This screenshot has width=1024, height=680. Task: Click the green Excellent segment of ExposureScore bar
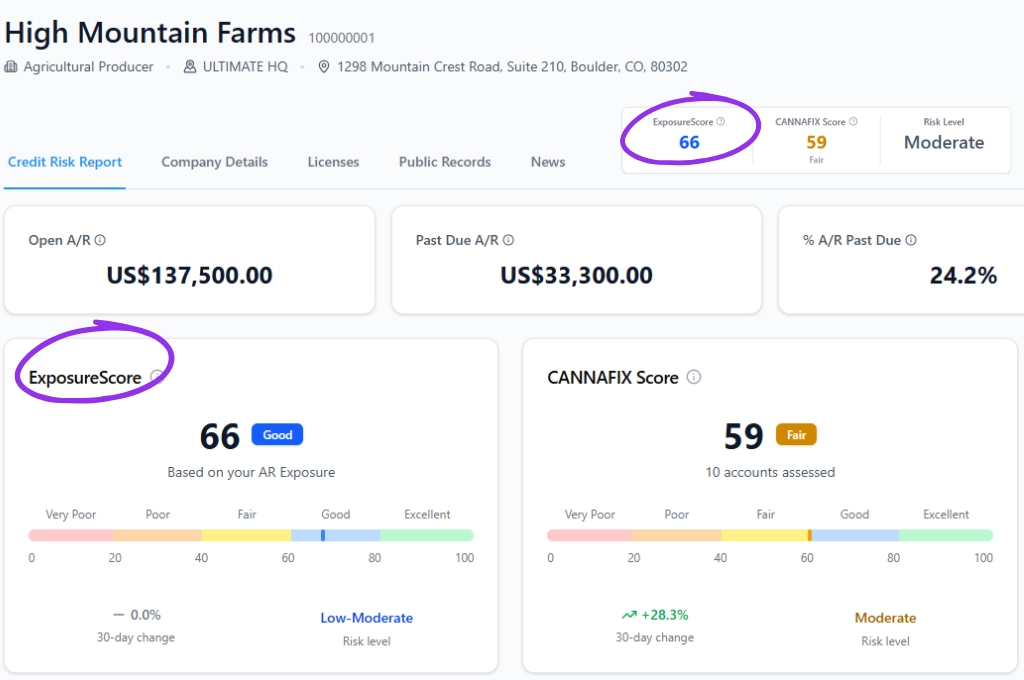[427, 536]
